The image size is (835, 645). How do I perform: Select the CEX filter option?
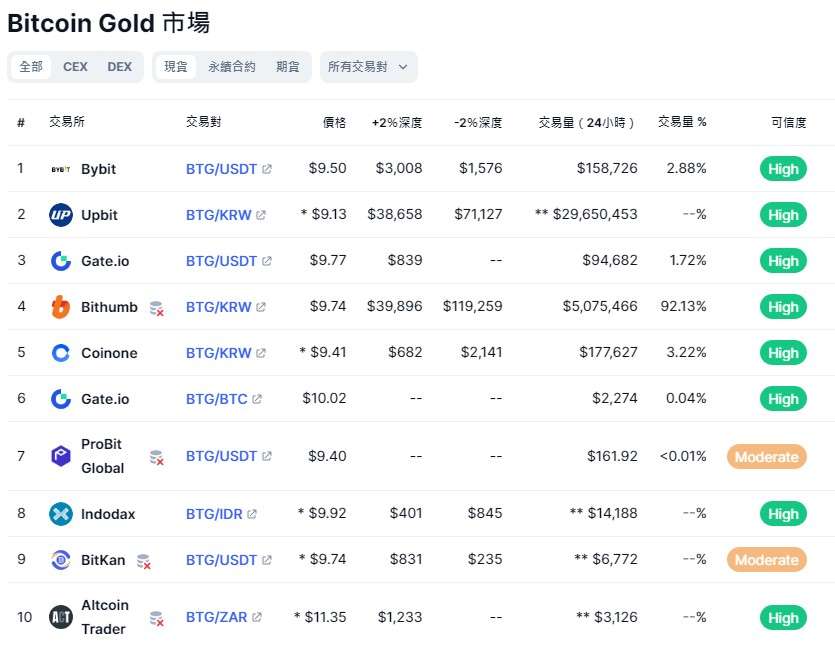tap(75, 67)
